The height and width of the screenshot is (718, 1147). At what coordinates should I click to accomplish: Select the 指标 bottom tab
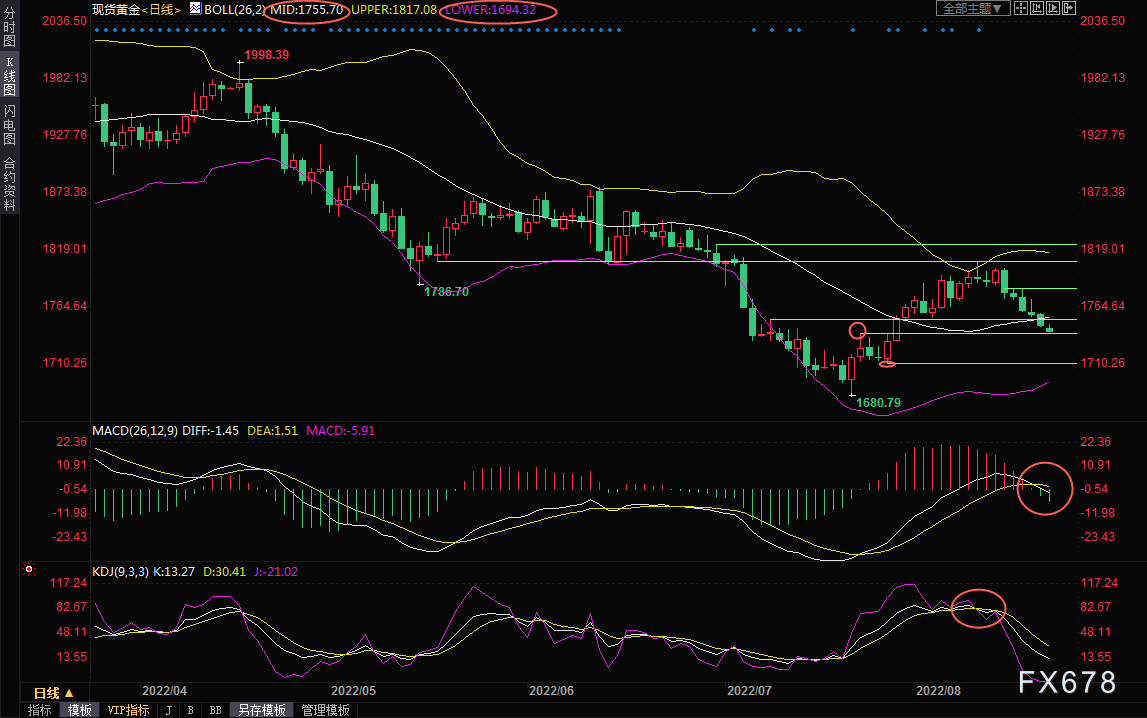point(40,710)
